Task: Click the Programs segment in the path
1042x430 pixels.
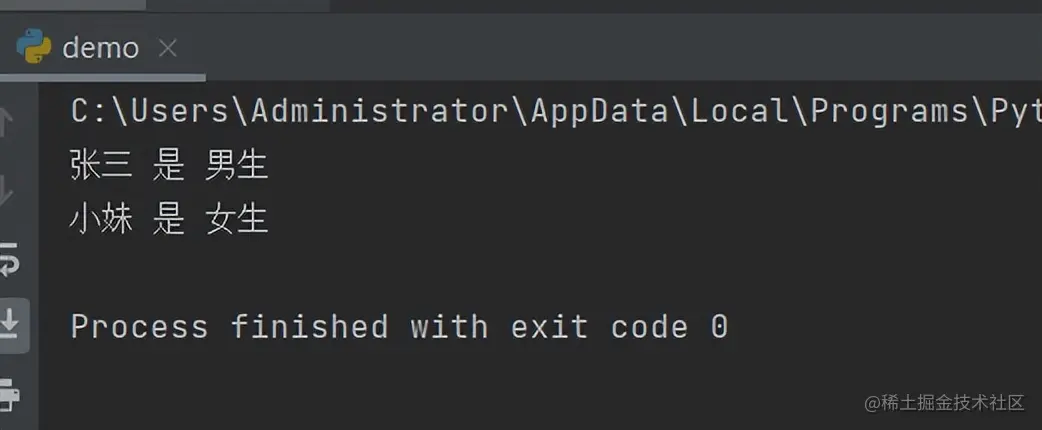Action: pyautogui.click(x=889, y=112)
